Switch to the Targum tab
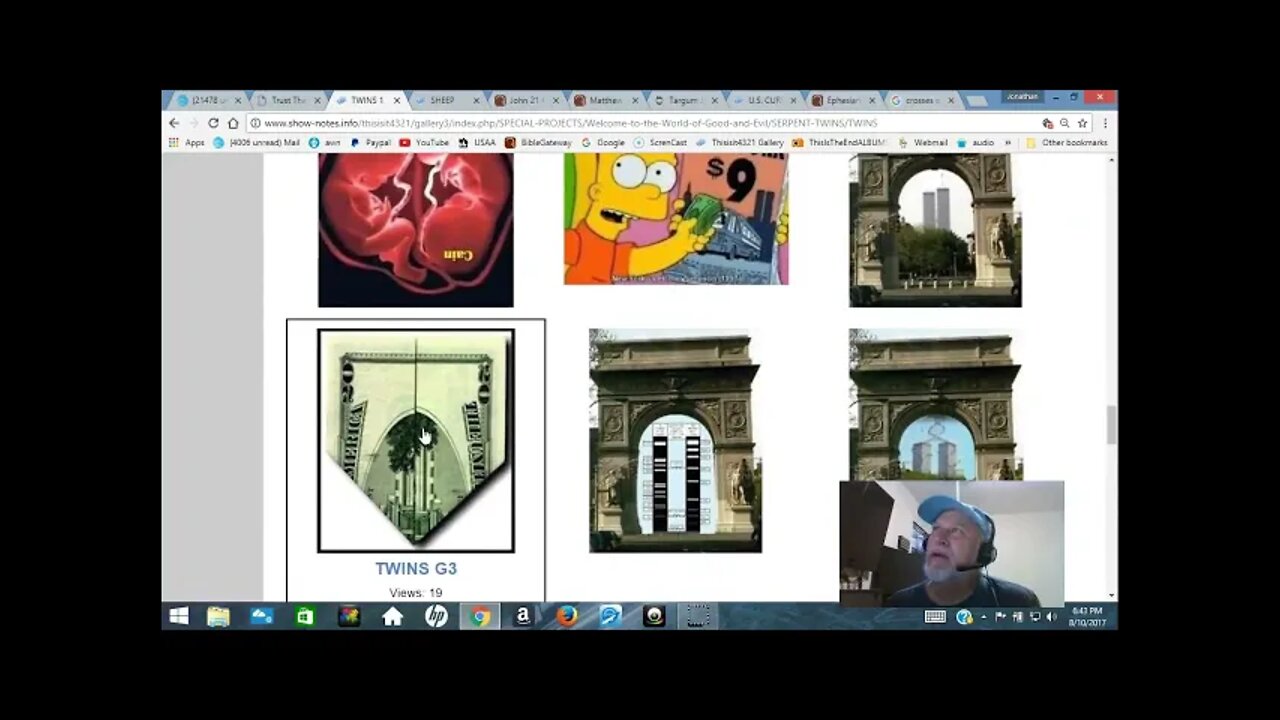This screenshot has width=1280, height=720. point(684,100)
